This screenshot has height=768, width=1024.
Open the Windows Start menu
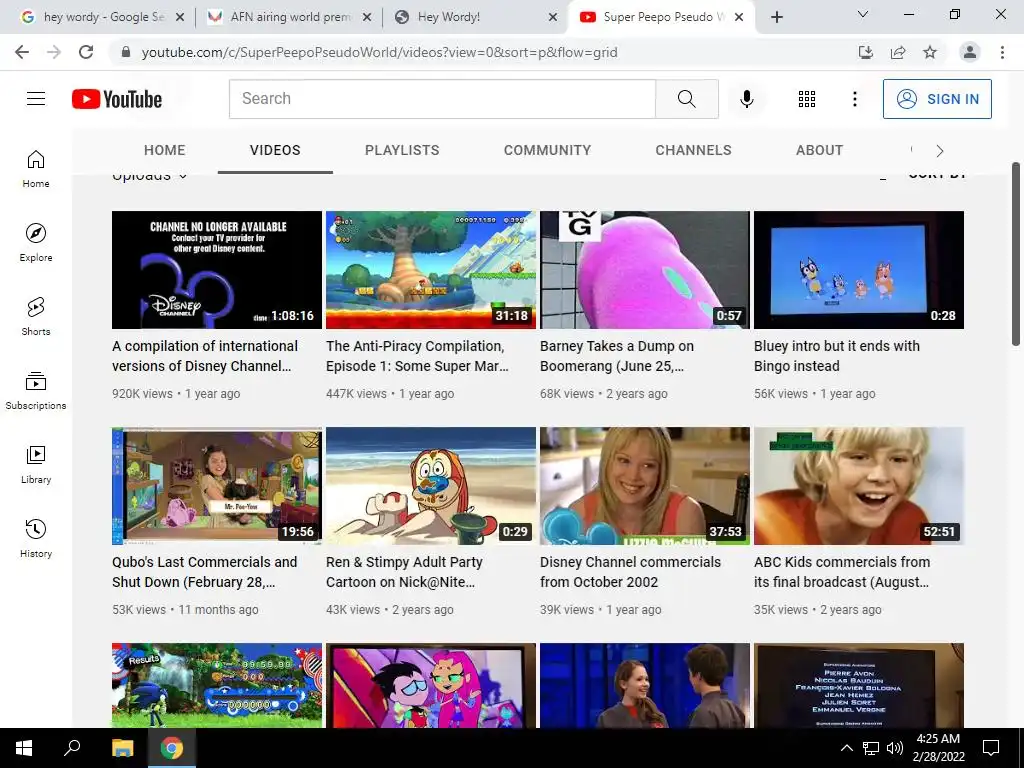pyautogui.click(x=24, y=748)
